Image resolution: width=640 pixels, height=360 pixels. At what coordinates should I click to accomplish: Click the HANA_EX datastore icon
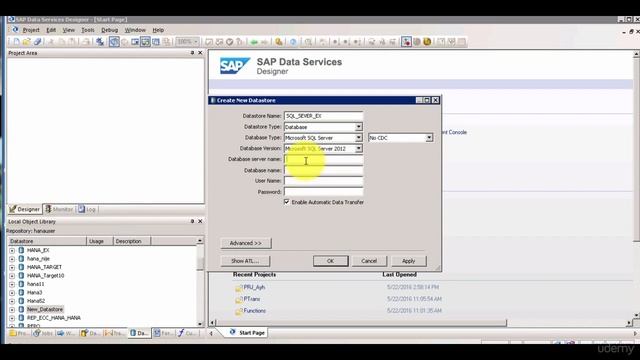click(x=21, y=250)
